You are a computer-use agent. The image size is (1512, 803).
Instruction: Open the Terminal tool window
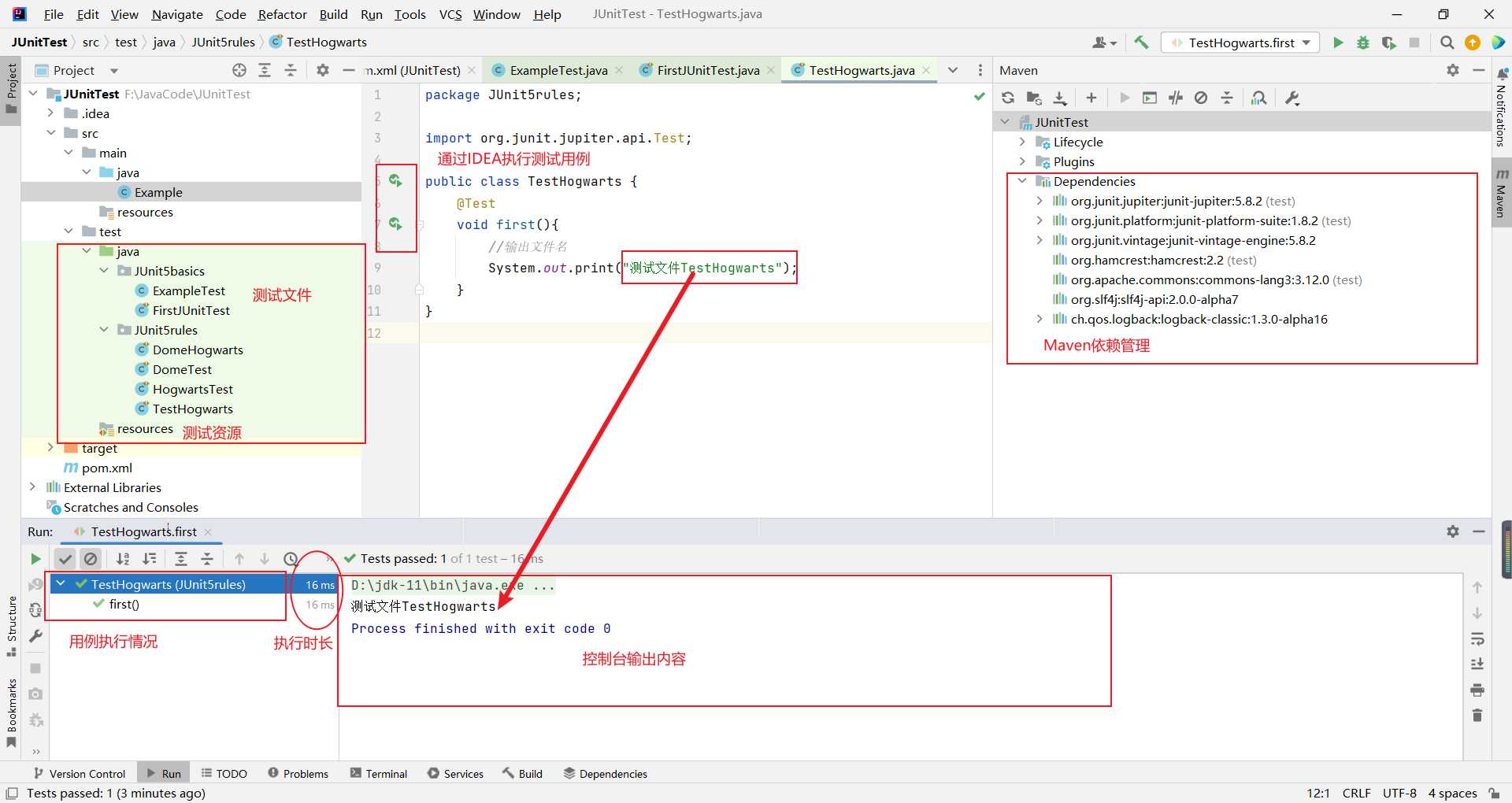[x=379, y=774]
